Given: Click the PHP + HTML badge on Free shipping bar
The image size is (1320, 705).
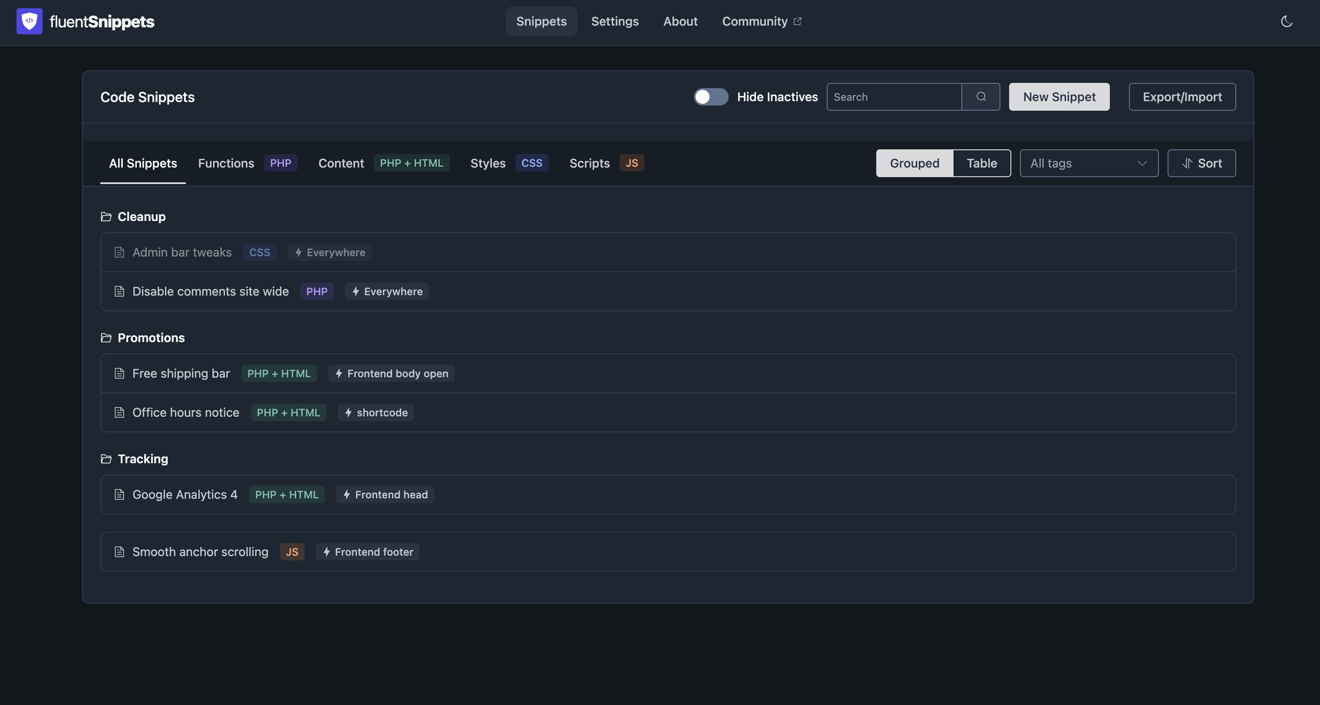Looking at the screenshot, I should (279, 374).
